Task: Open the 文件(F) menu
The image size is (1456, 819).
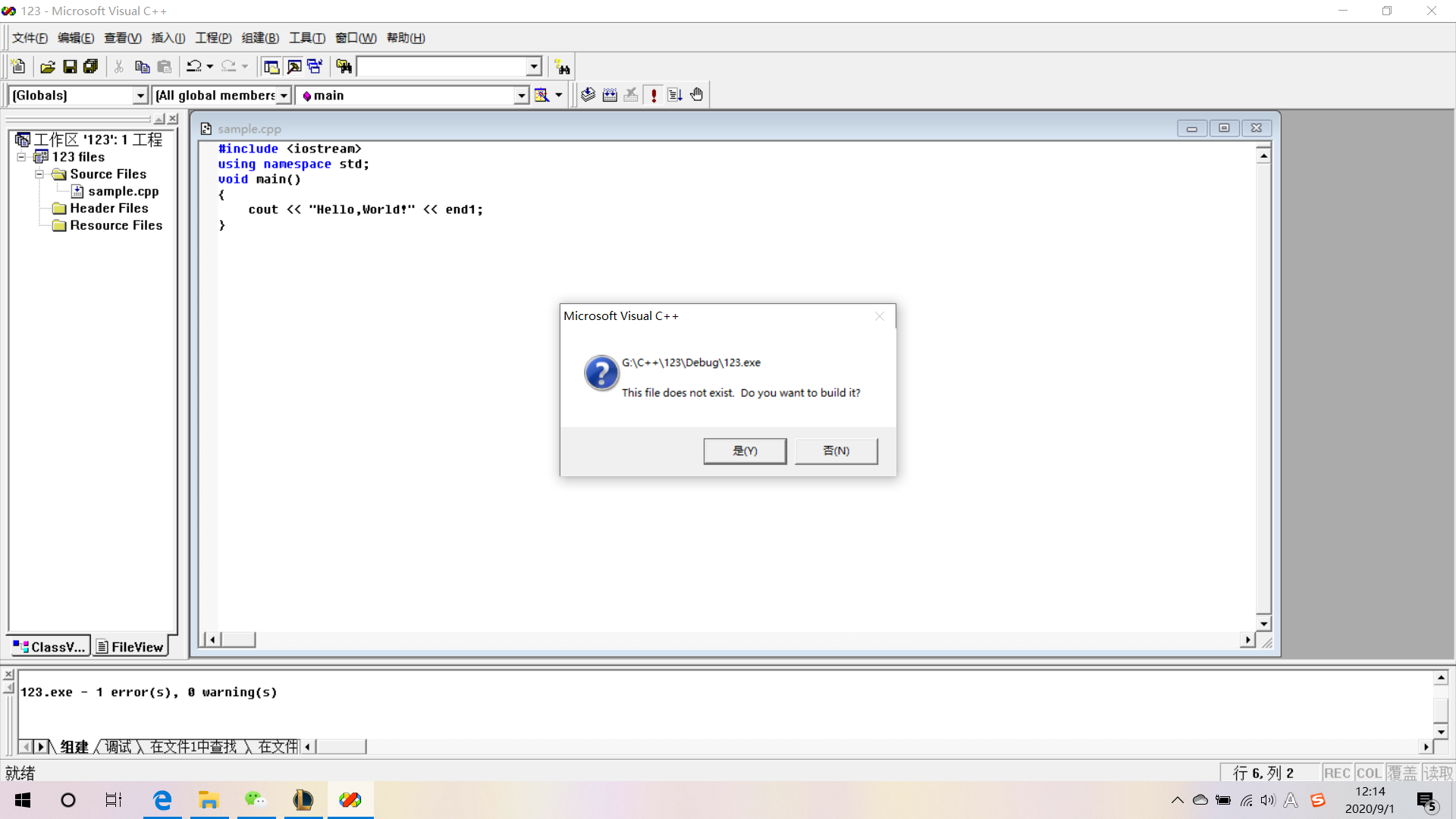Action: tap(30, 38)
